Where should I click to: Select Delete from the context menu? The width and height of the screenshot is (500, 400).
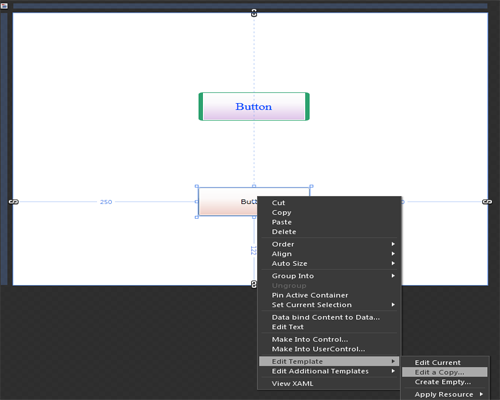[x=329, y=232]
